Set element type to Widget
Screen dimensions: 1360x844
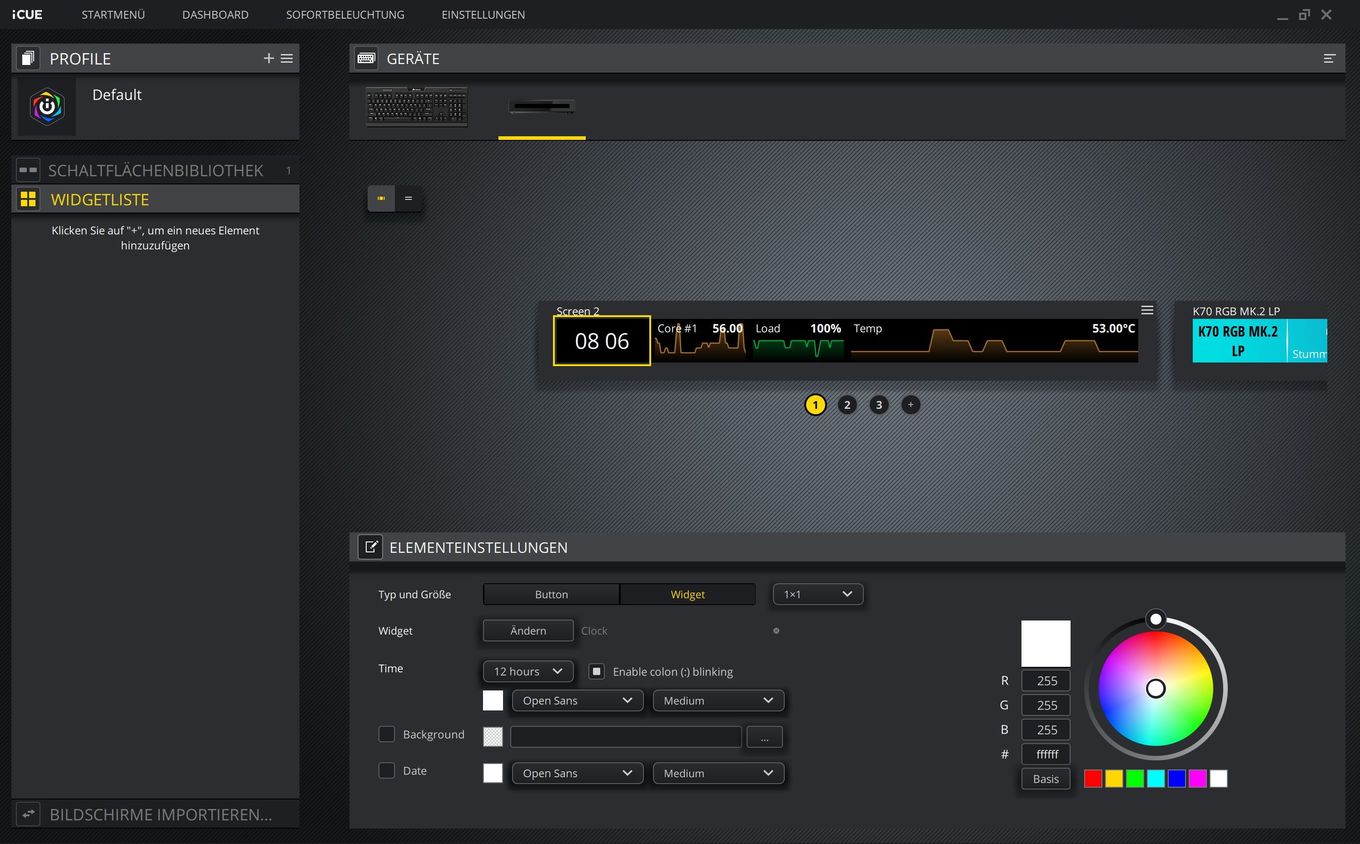coord(687,594)
